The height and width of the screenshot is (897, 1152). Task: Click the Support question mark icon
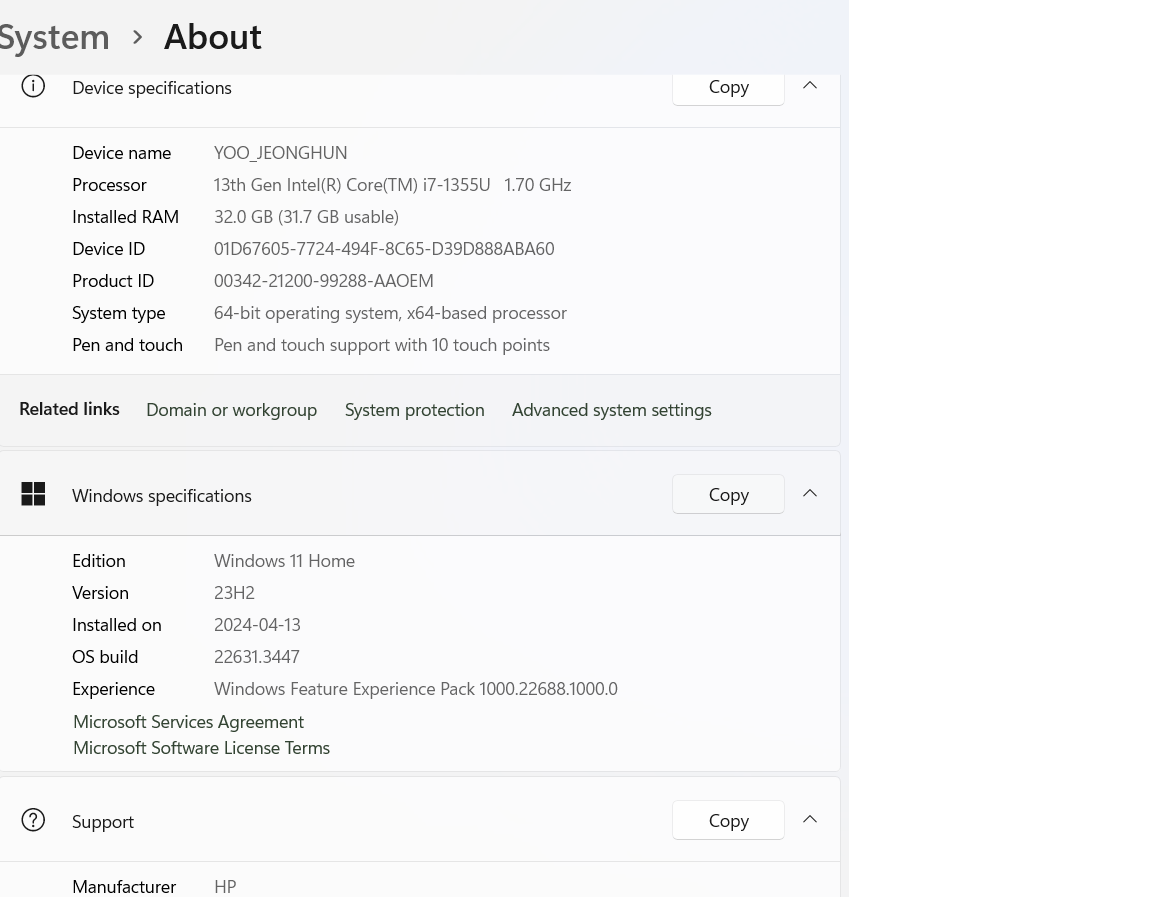point(33,820)
